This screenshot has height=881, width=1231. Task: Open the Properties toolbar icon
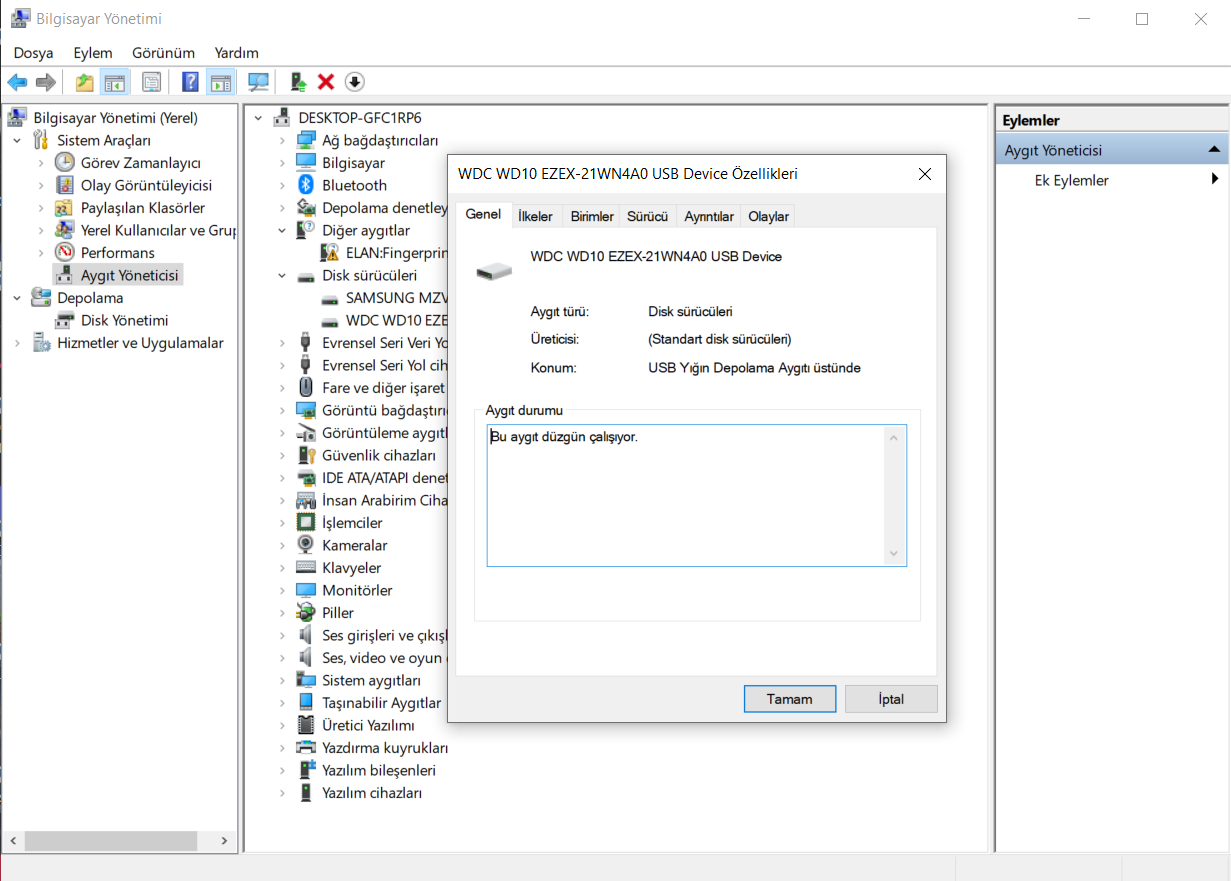pos(151,82)
